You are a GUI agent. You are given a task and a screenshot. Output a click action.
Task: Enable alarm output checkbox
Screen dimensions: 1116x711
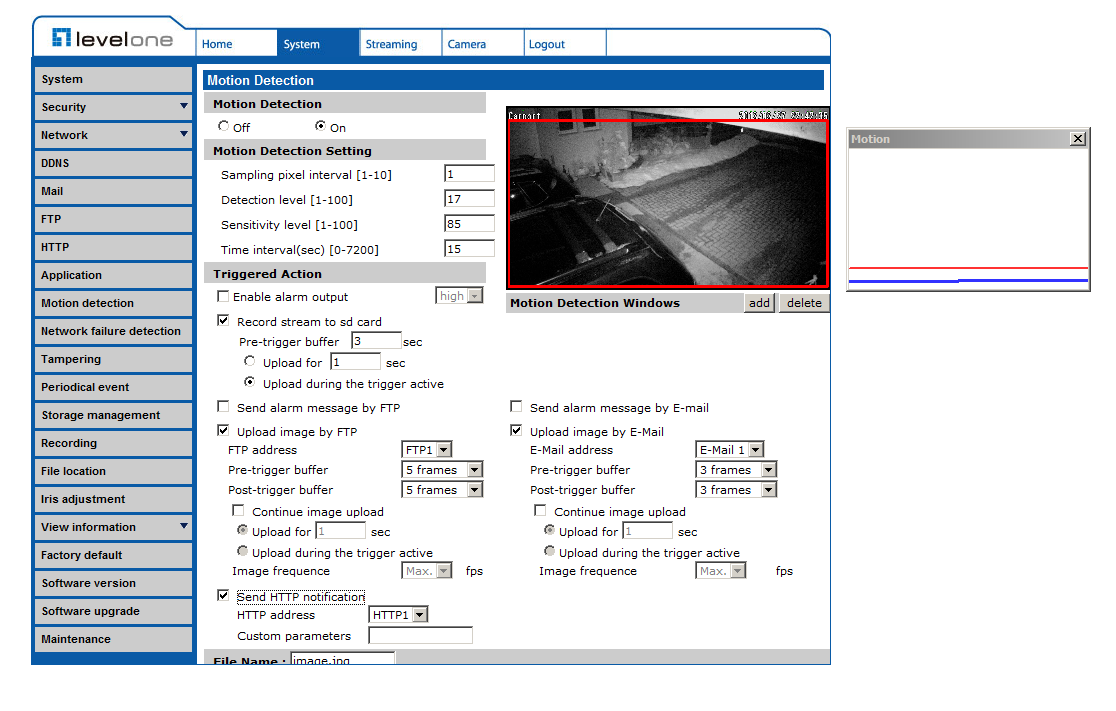(x=223, y=296)
